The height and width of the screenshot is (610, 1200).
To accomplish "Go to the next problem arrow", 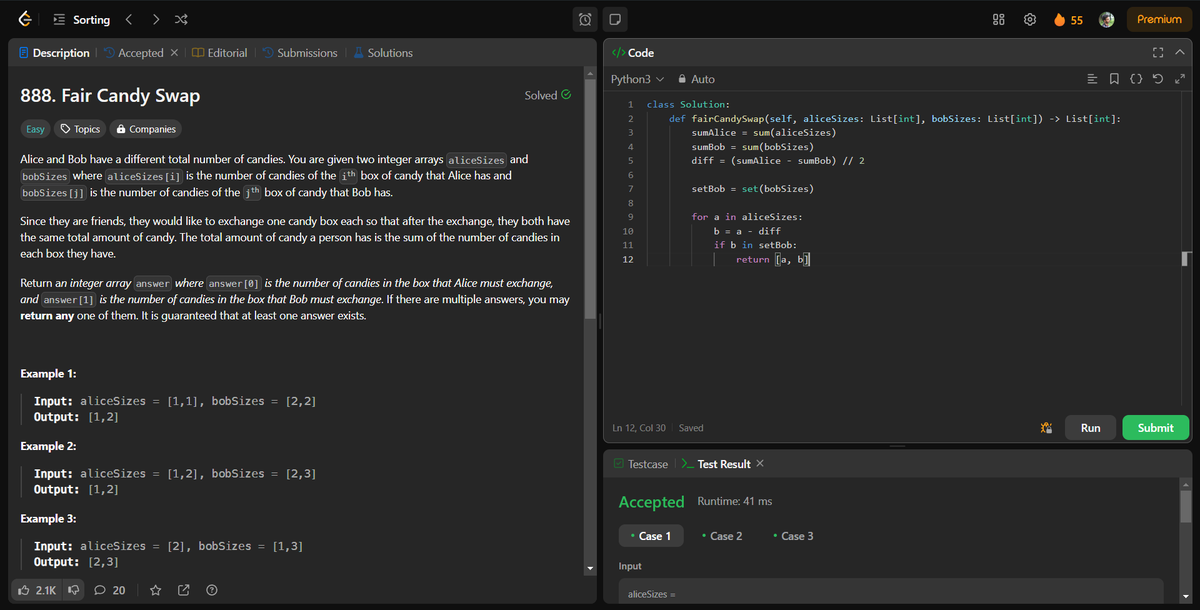I will [156, 19].
